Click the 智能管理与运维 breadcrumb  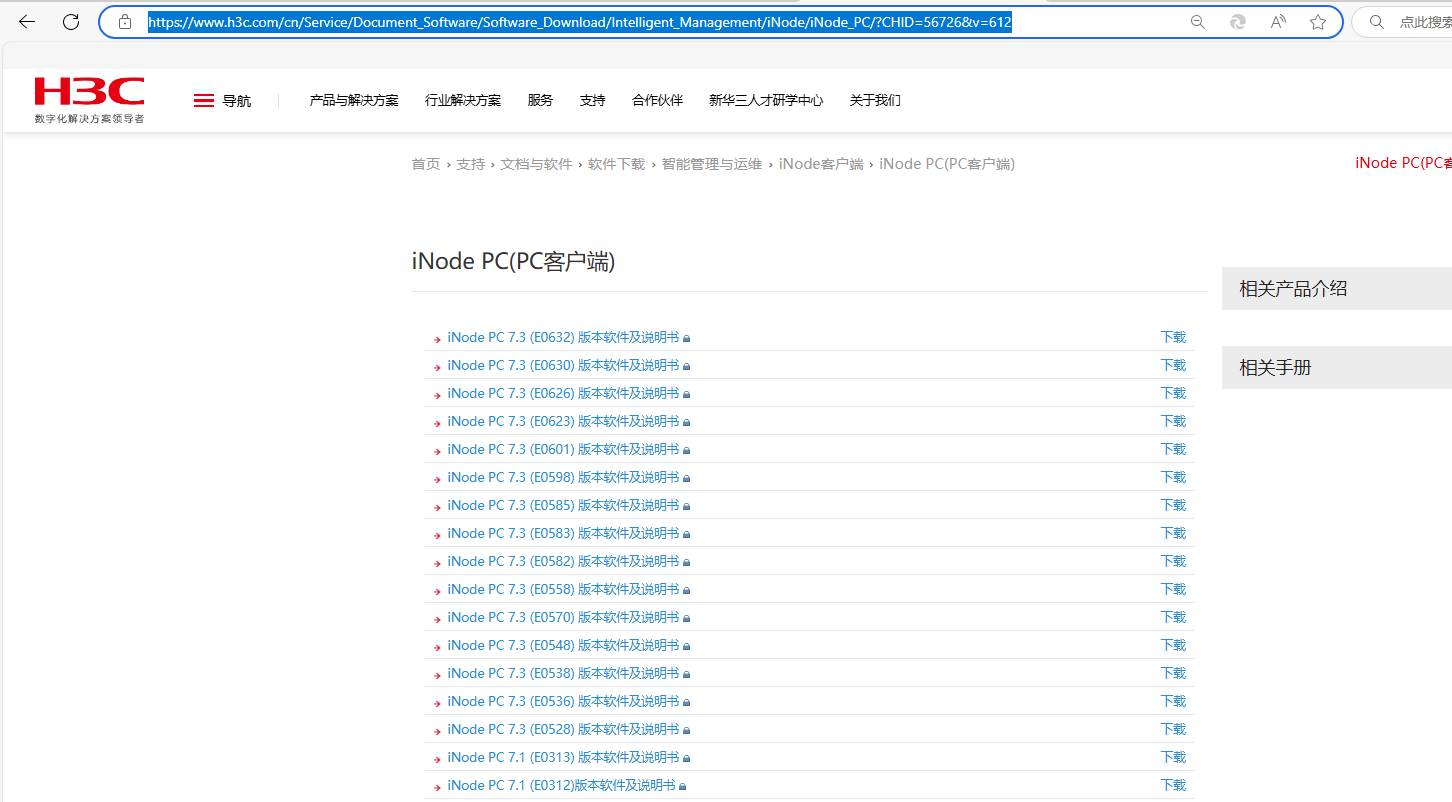(x=712, y=164)
